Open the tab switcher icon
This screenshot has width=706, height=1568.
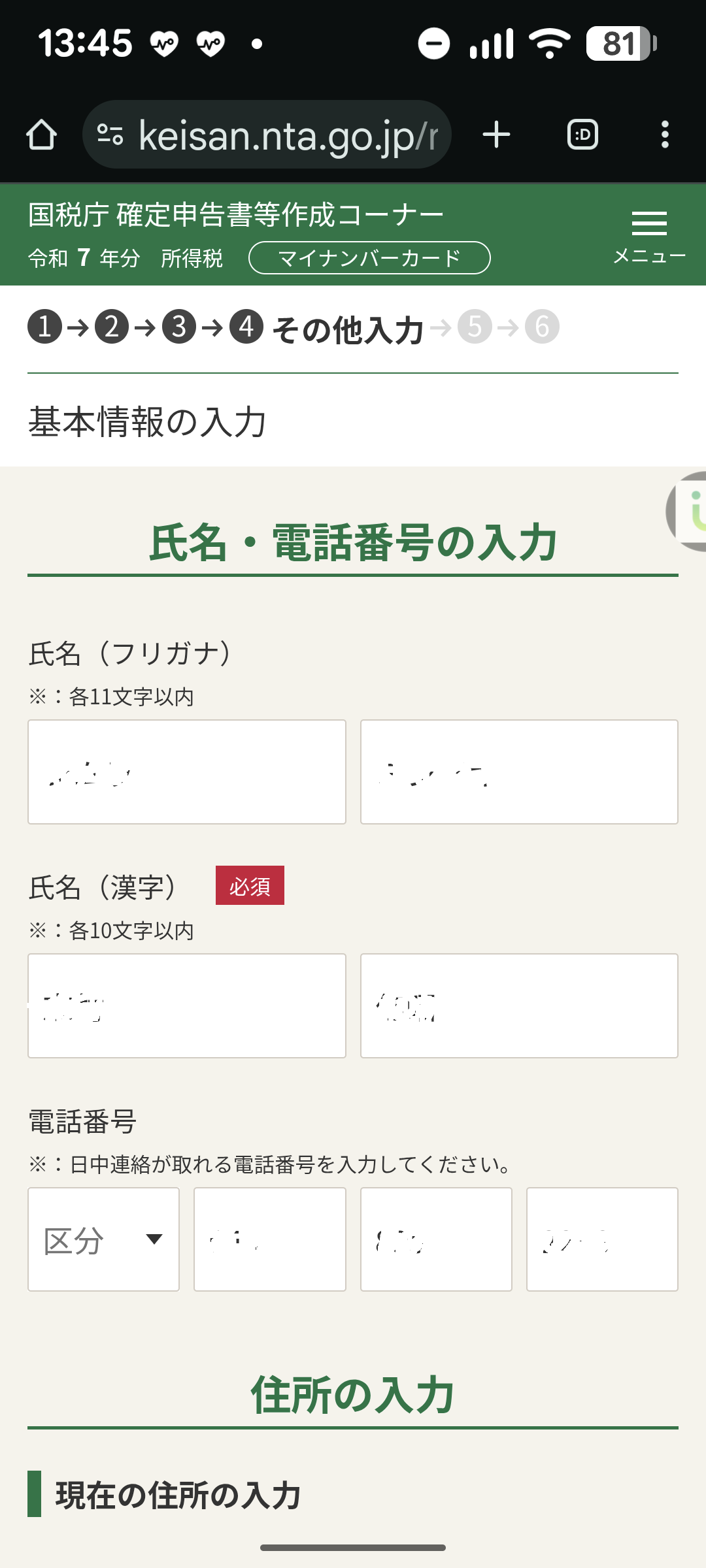(x=582, y=135)
